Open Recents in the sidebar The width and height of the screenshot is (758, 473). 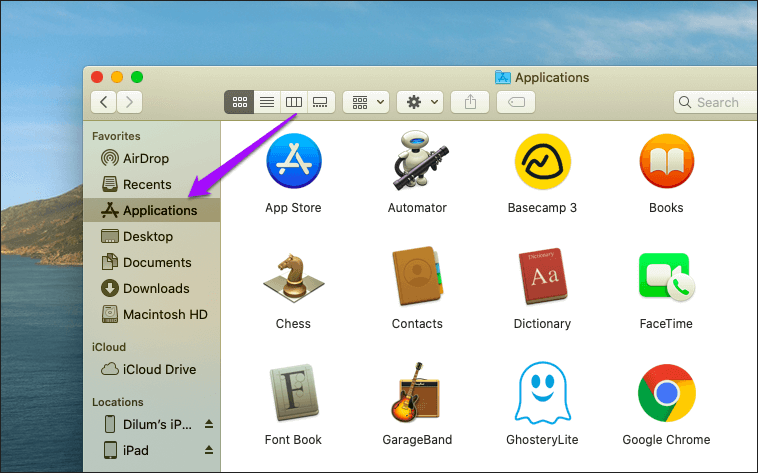[152, 184]
